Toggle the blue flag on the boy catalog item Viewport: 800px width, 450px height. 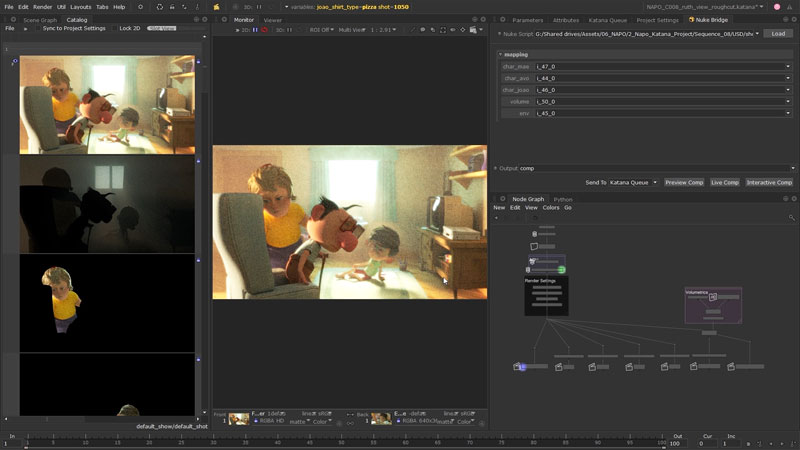pos(198,260)
